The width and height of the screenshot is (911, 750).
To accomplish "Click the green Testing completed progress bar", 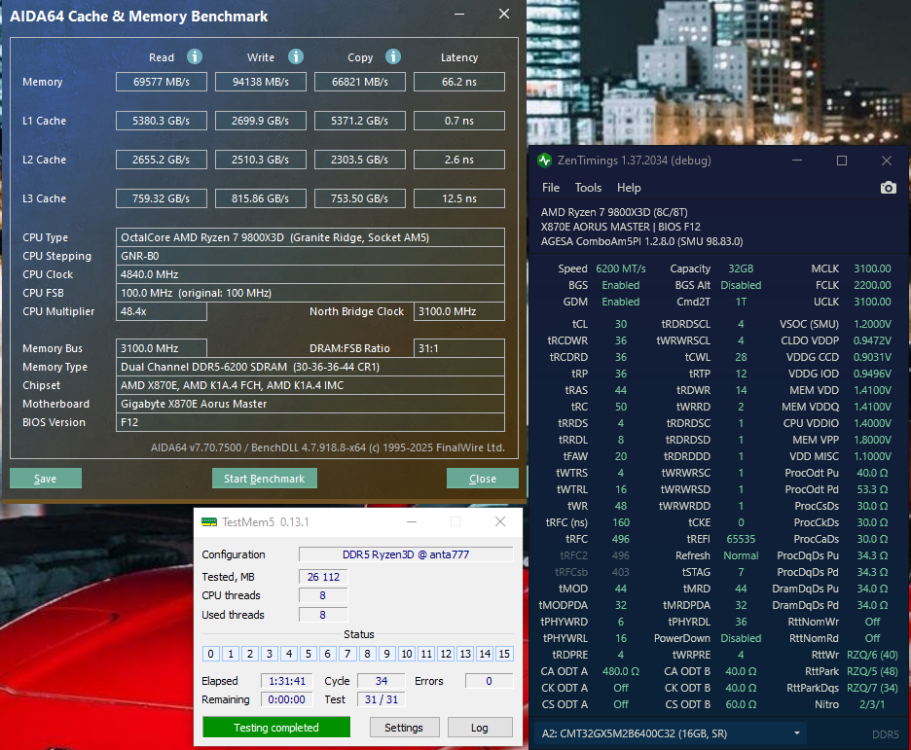I will coord(276,728).
